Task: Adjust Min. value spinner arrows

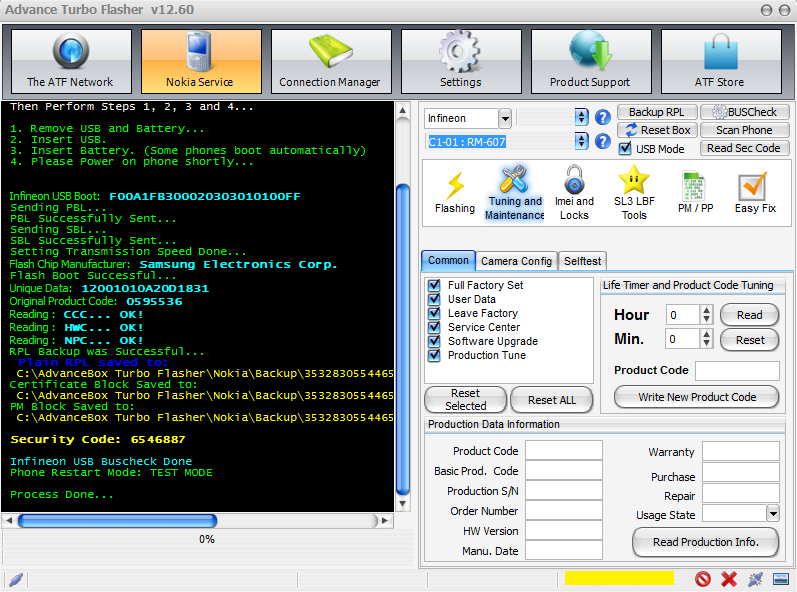Action: coord(707,339)
